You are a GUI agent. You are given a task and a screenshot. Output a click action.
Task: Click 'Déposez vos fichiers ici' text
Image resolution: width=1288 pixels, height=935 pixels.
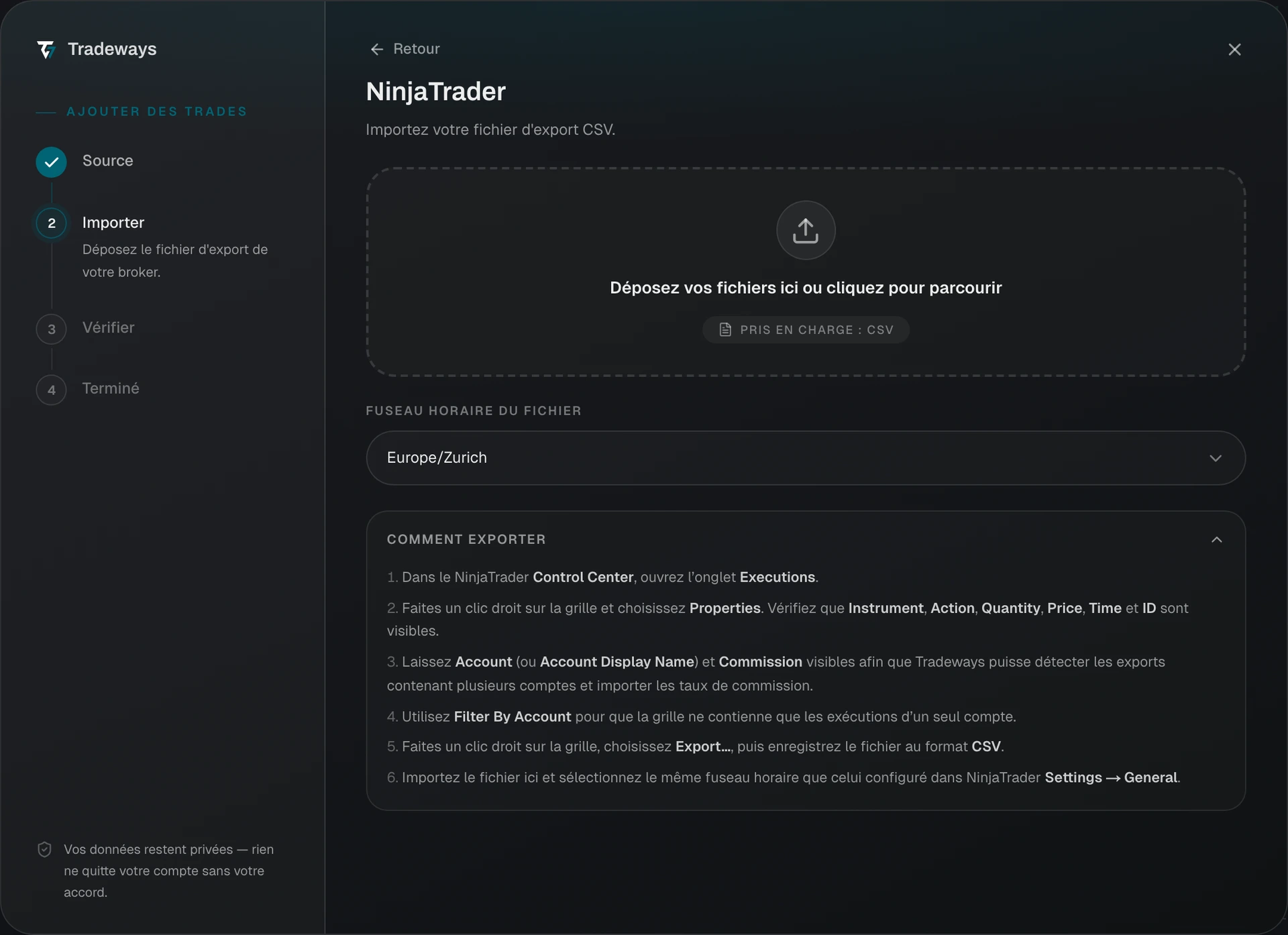[x=806, y=288]
